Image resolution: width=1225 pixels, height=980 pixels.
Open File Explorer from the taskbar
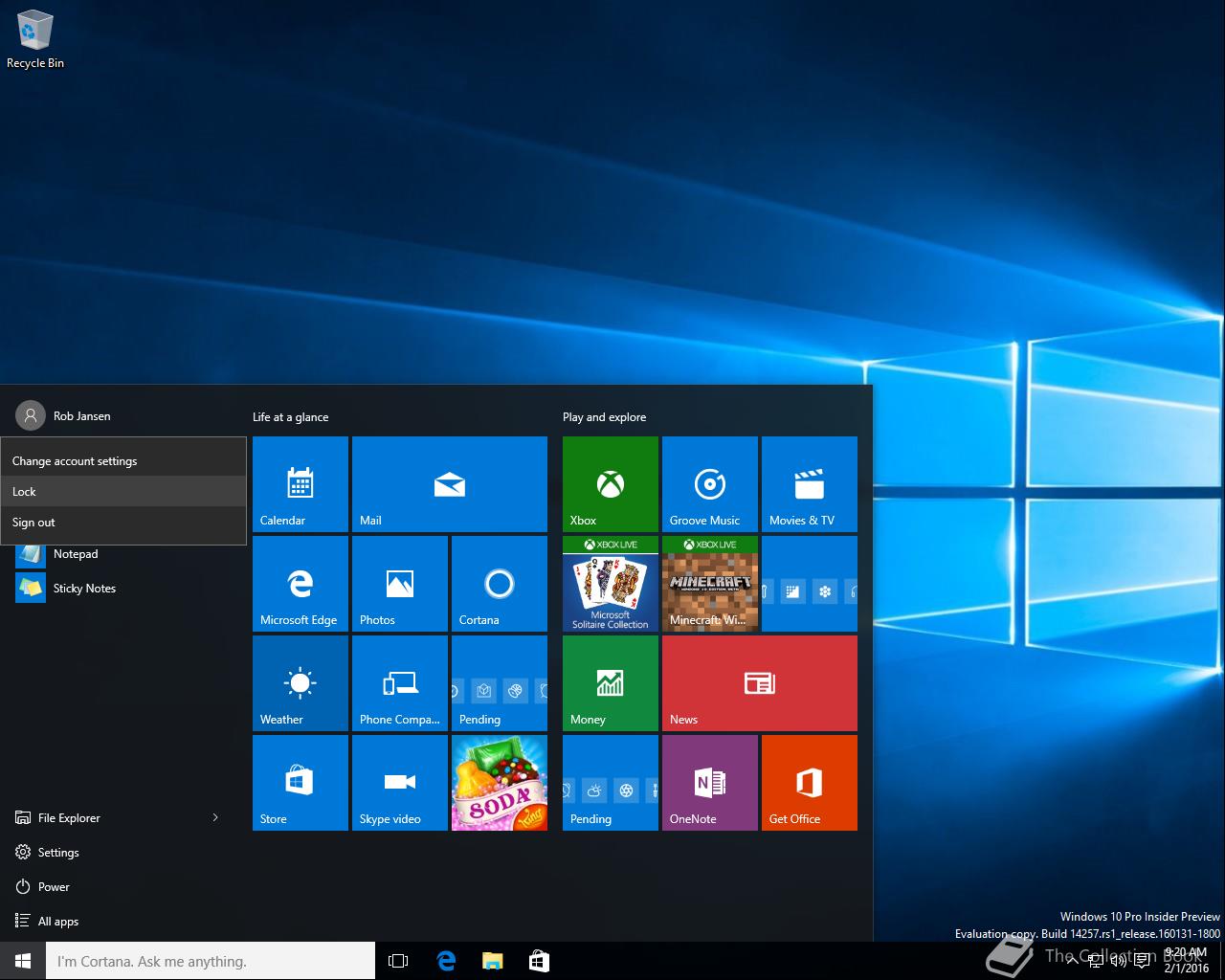click(x=492, y=961)
